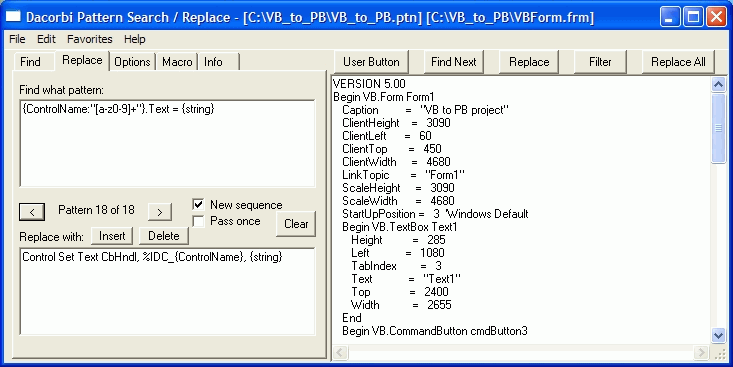Open the Help menu
The height and width of the screenshot is (367, 733).
pos(135,39)
